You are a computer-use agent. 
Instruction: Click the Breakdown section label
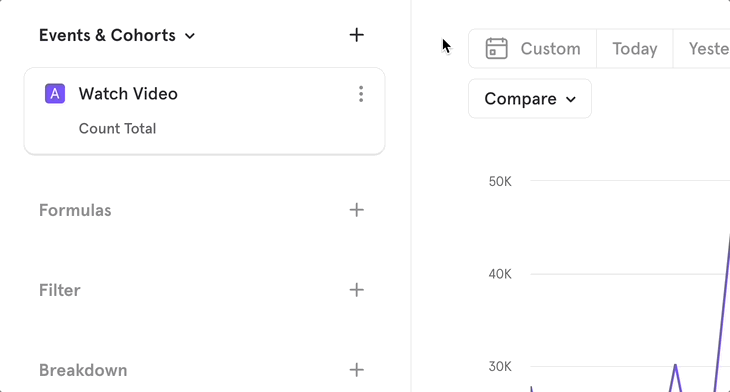[83, 371]
